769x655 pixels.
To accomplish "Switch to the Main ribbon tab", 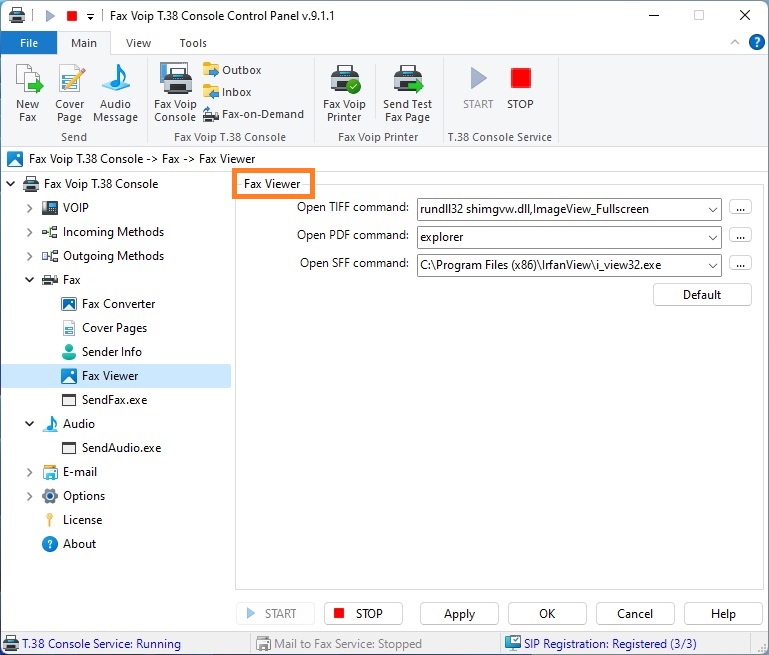I will (x=84, y=43).
